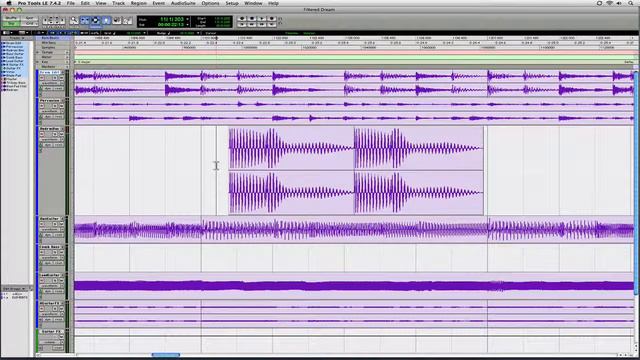Open the Edit menu

[x=85, y=3]
